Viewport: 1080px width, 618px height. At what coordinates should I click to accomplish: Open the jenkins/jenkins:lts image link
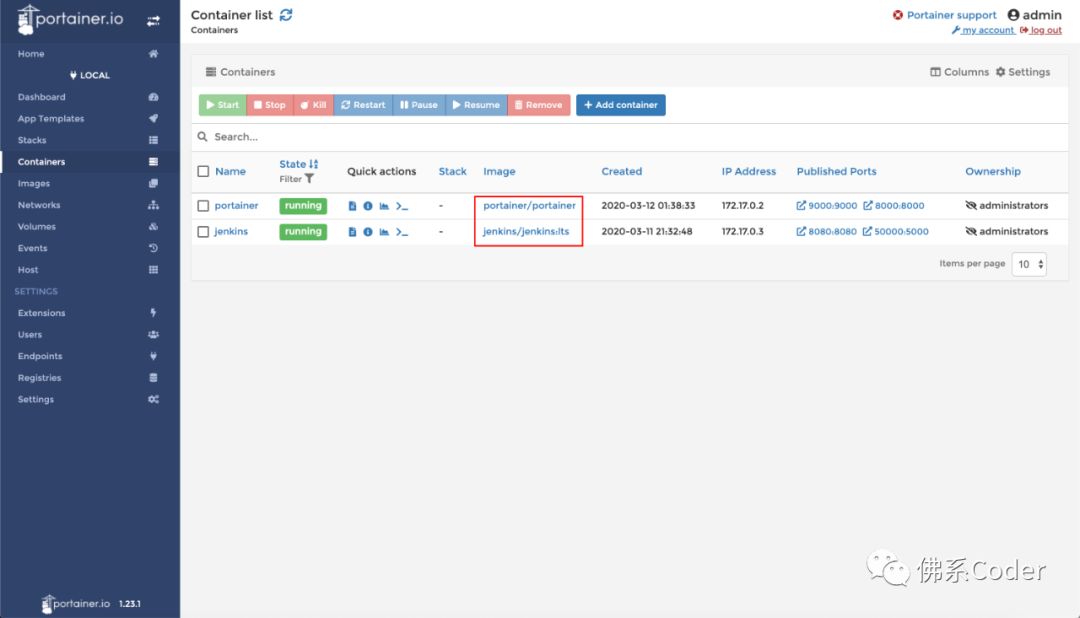pyautogui.click(x=526, y=231)
